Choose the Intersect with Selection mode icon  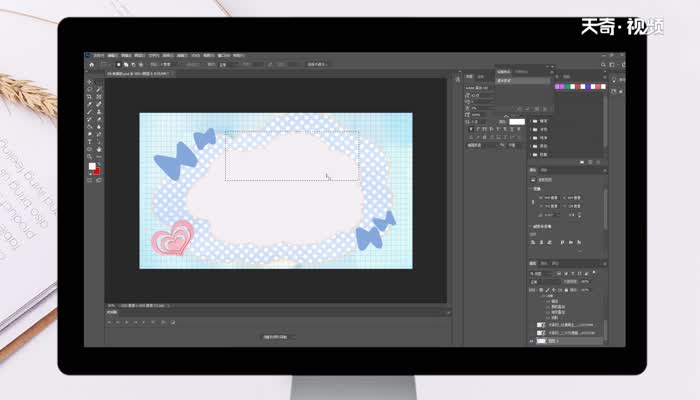[x=141, y=65]
